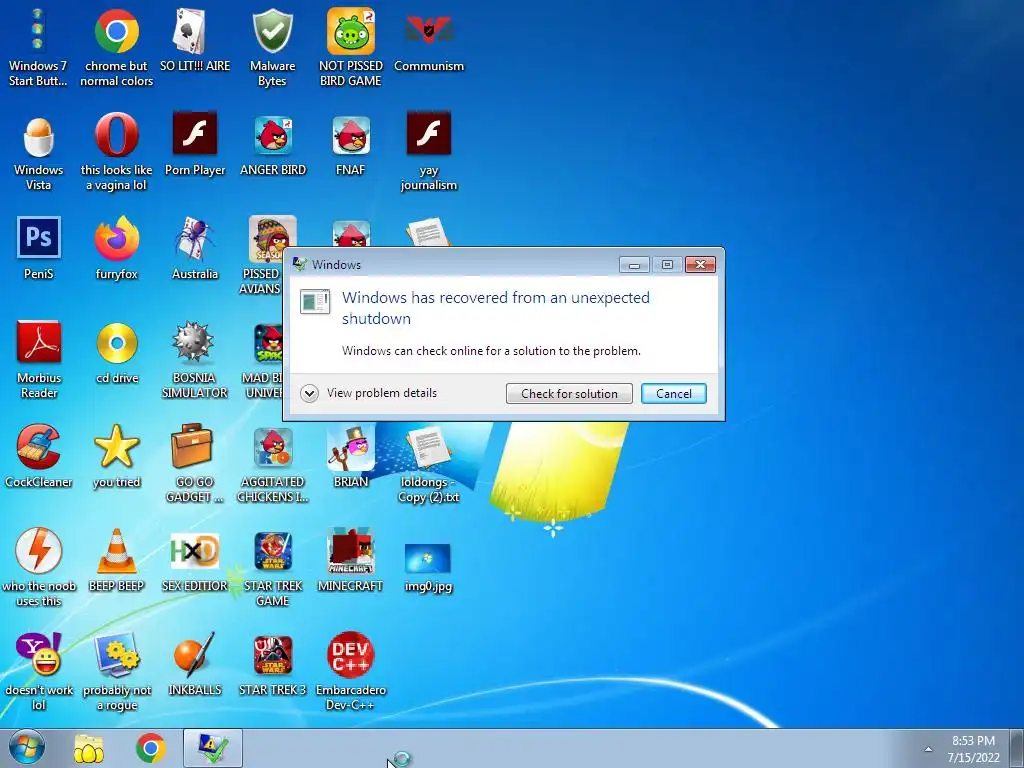1024x768 pixels.
Task: Cancel the unexpected shutdown dialog
Action: point(673,393)
